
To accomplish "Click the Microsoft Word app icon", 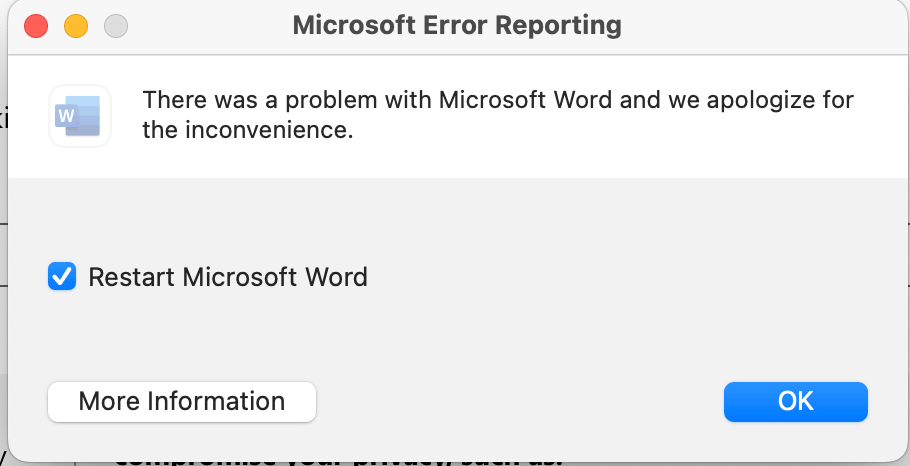I will point(80,115).
